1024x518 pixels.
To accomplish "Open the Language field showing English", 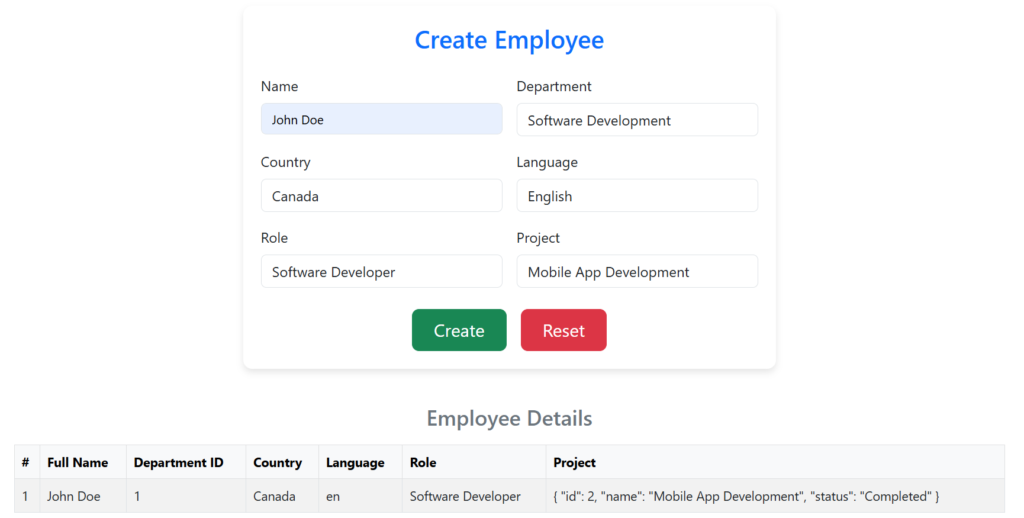I will [637, 195].
